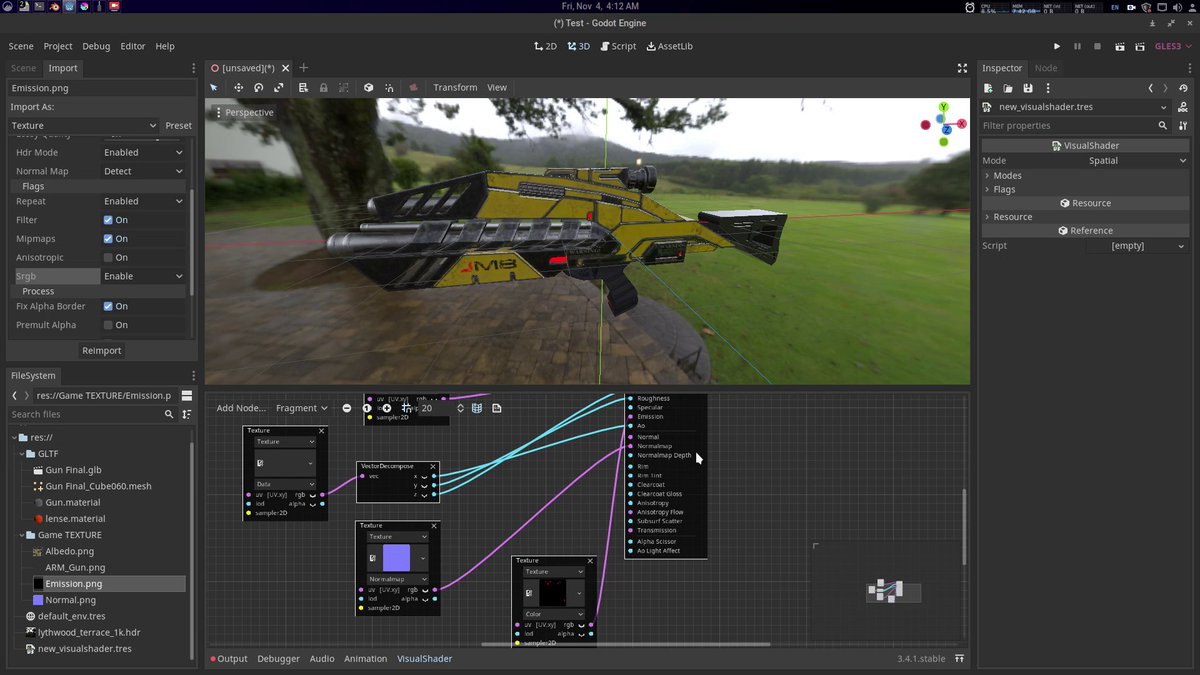Select Normal.png in the FileSystem tree

coord(69,600)
